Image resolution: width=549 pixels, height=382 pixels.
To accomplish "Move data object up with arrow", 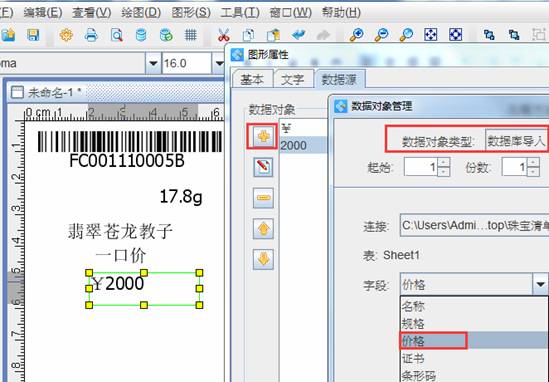I will 263,229.
